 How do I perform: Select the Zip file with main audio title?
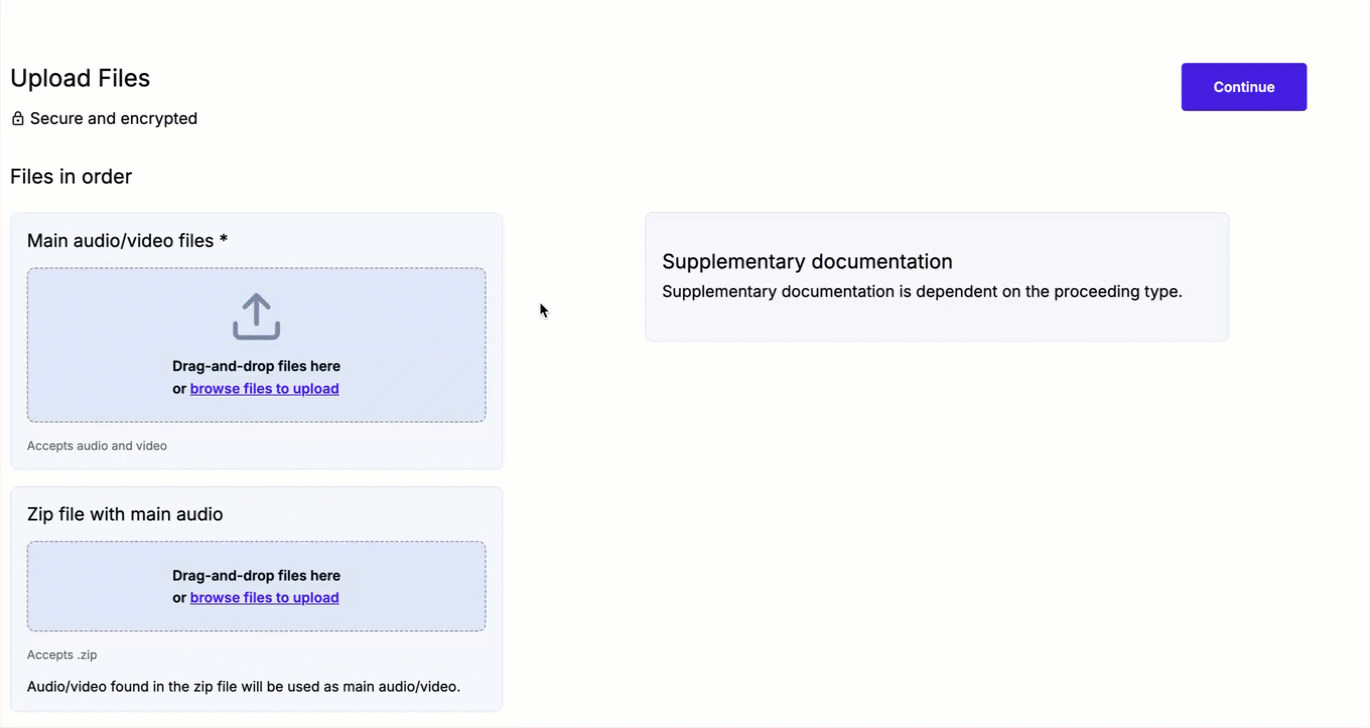[x=125, y=514]
